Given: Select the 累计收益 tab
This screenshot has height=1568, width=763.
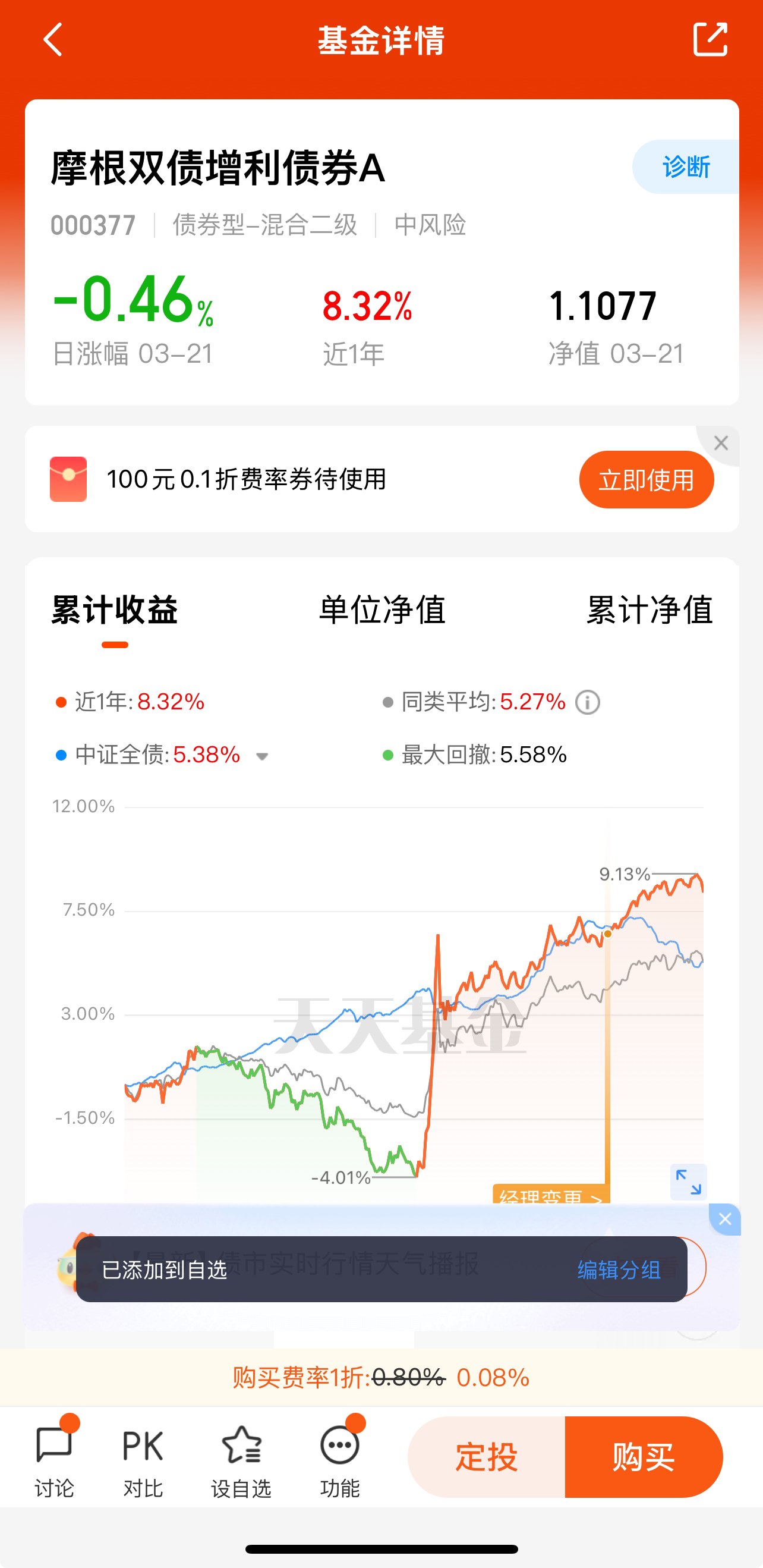Looking at the screenshot, I should [x=114, y=609].
